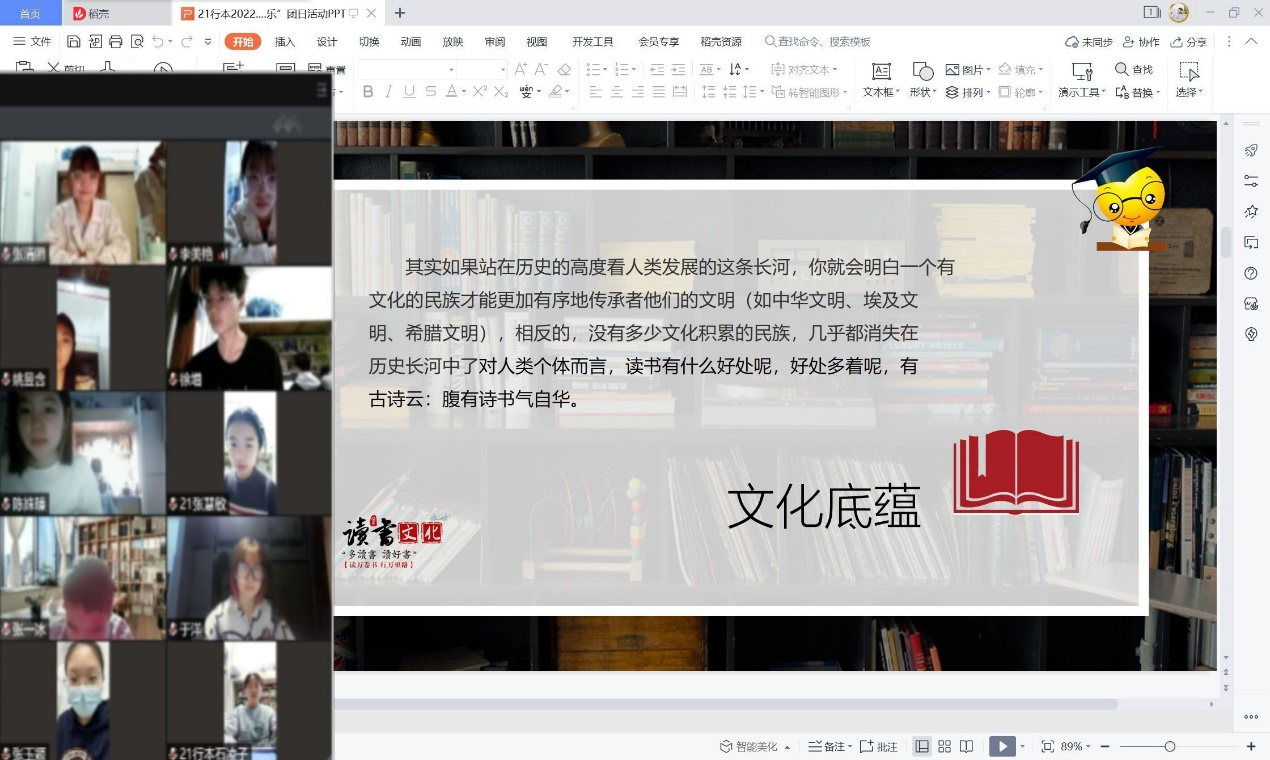The image size is (1270, 760).
Task: Toggle Underline text formatting
Action: pos(409,92)
